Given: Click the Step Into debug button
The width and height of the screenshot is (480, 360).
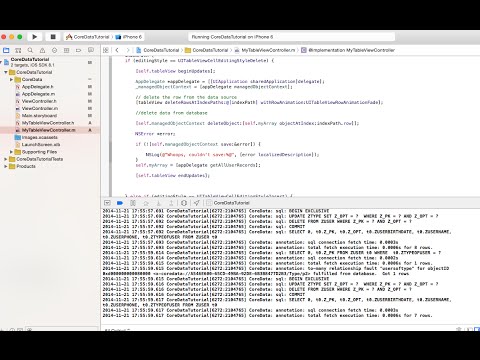Looking at the screenshot, I should [x=158, y=203].
